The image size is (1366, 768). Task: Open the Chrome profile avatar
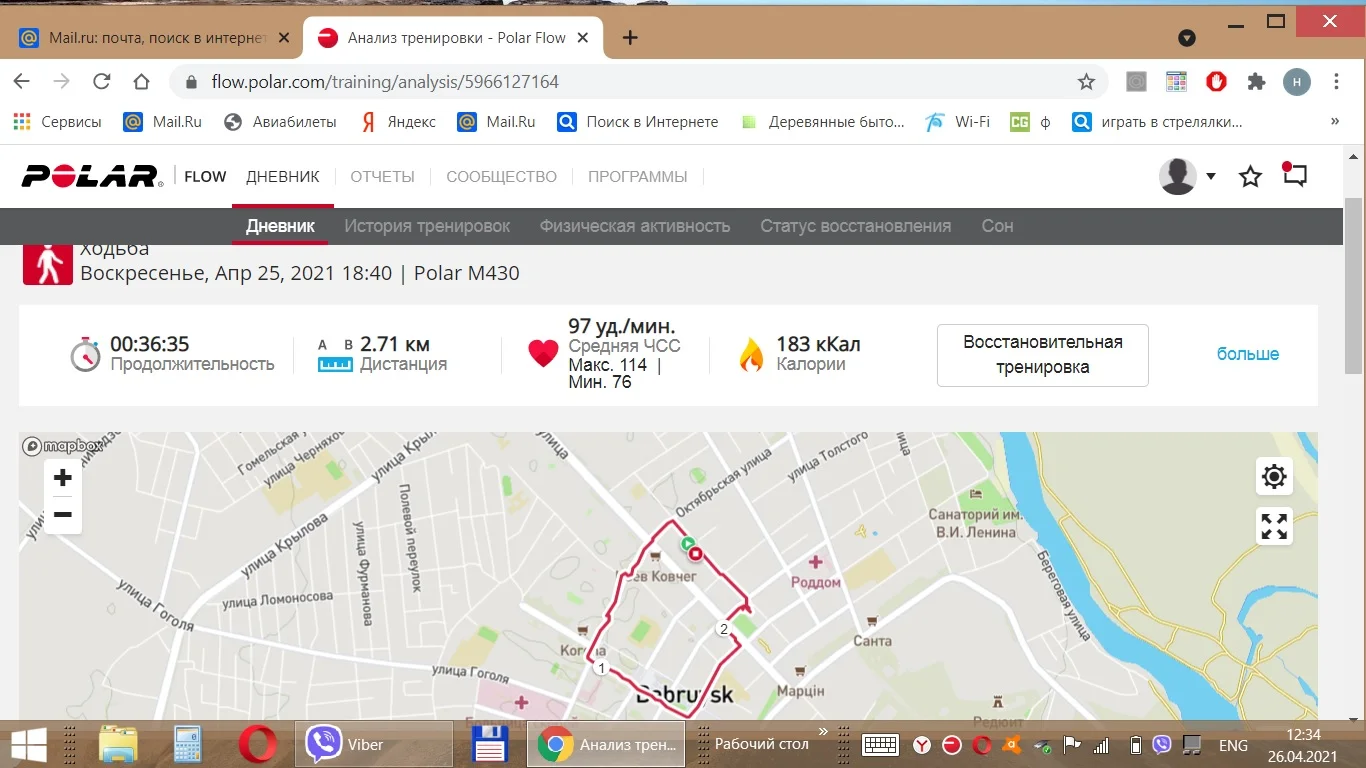(x=1297, y=82)
